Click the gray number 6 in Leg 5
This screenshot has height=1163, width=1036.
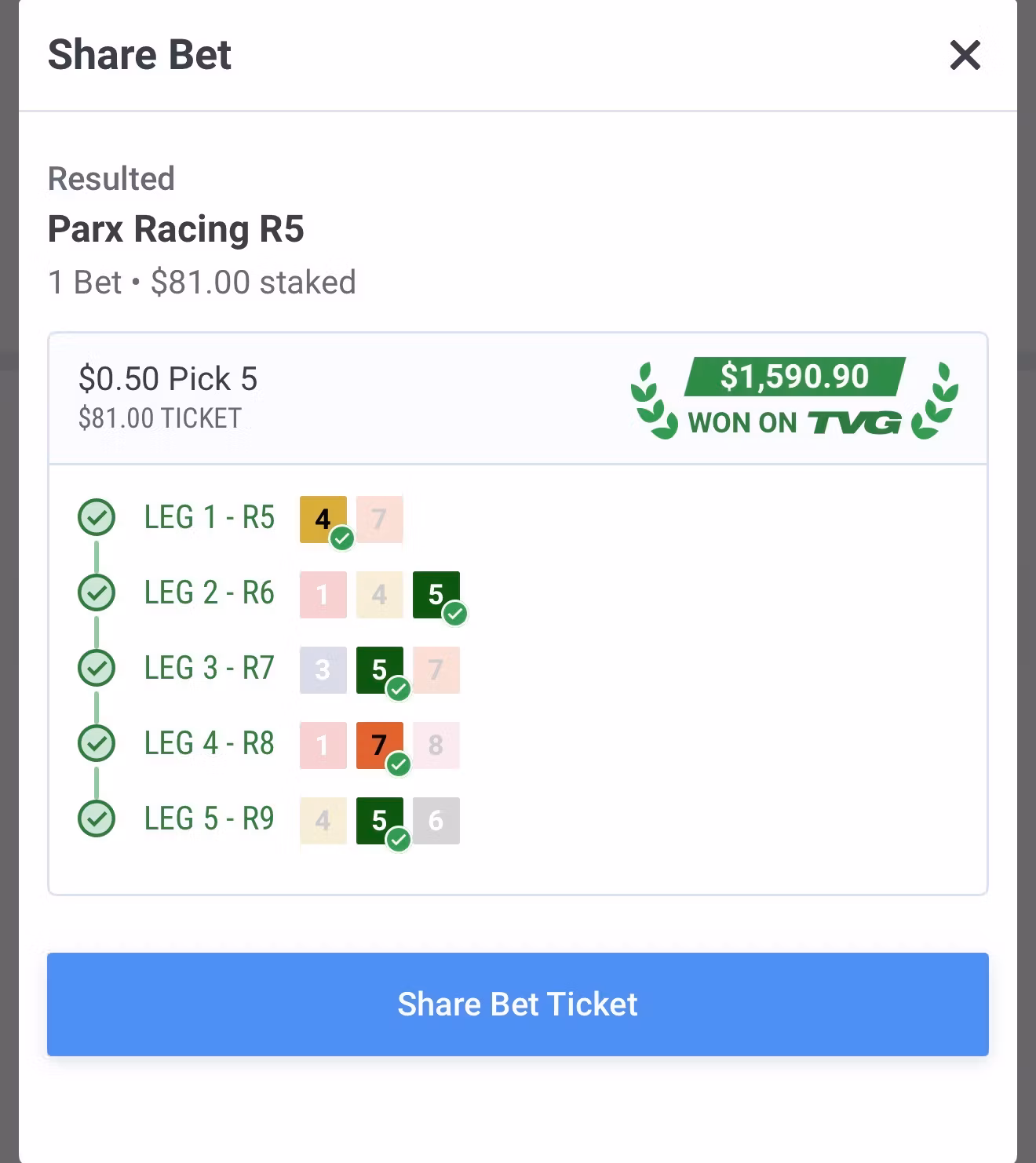coord(436,820)
